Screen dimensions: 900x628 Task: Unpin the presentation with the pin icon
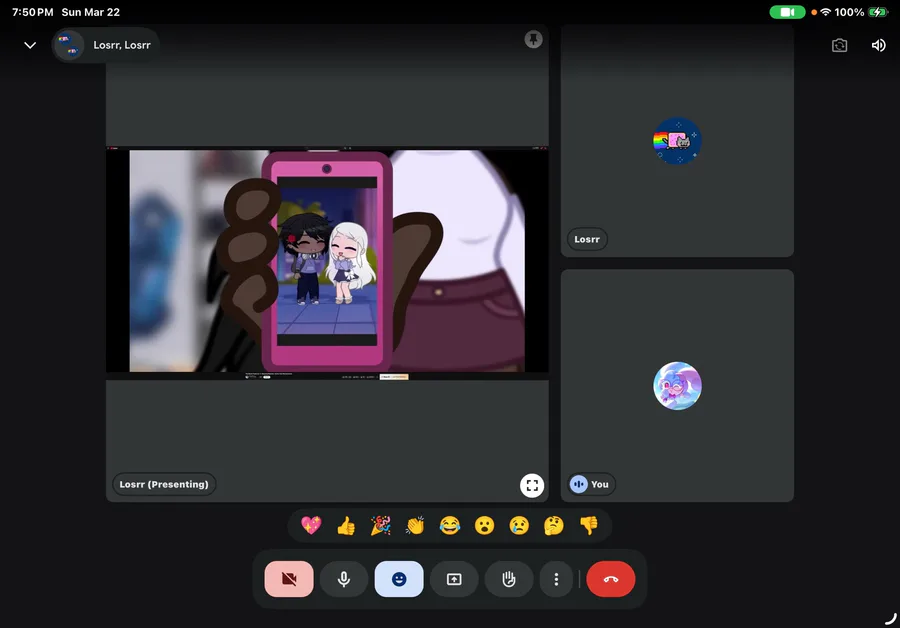point(533,40)
